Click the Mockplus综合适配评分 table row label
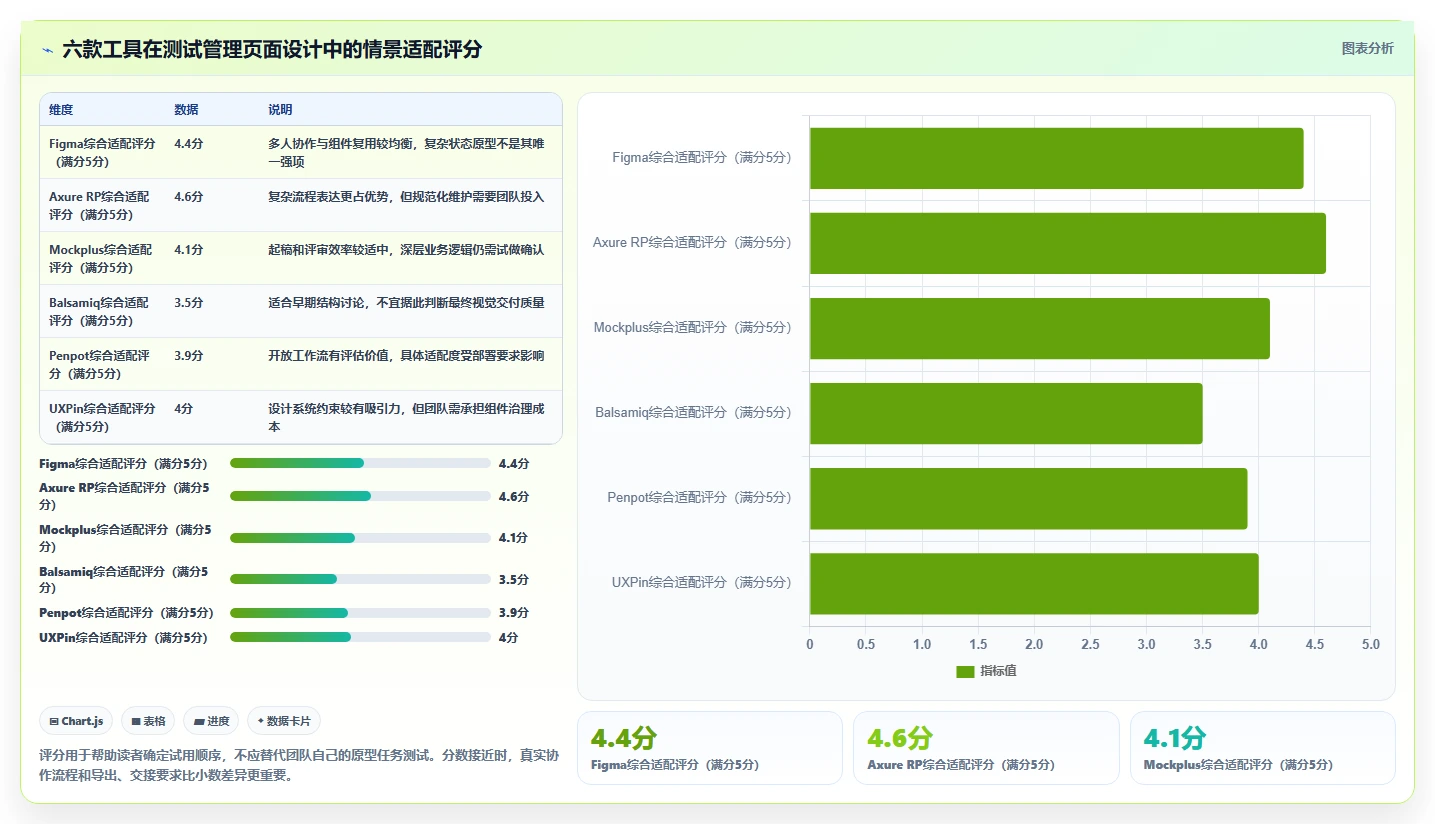Viewport: 1435px width, 824px height. [101, 258]
